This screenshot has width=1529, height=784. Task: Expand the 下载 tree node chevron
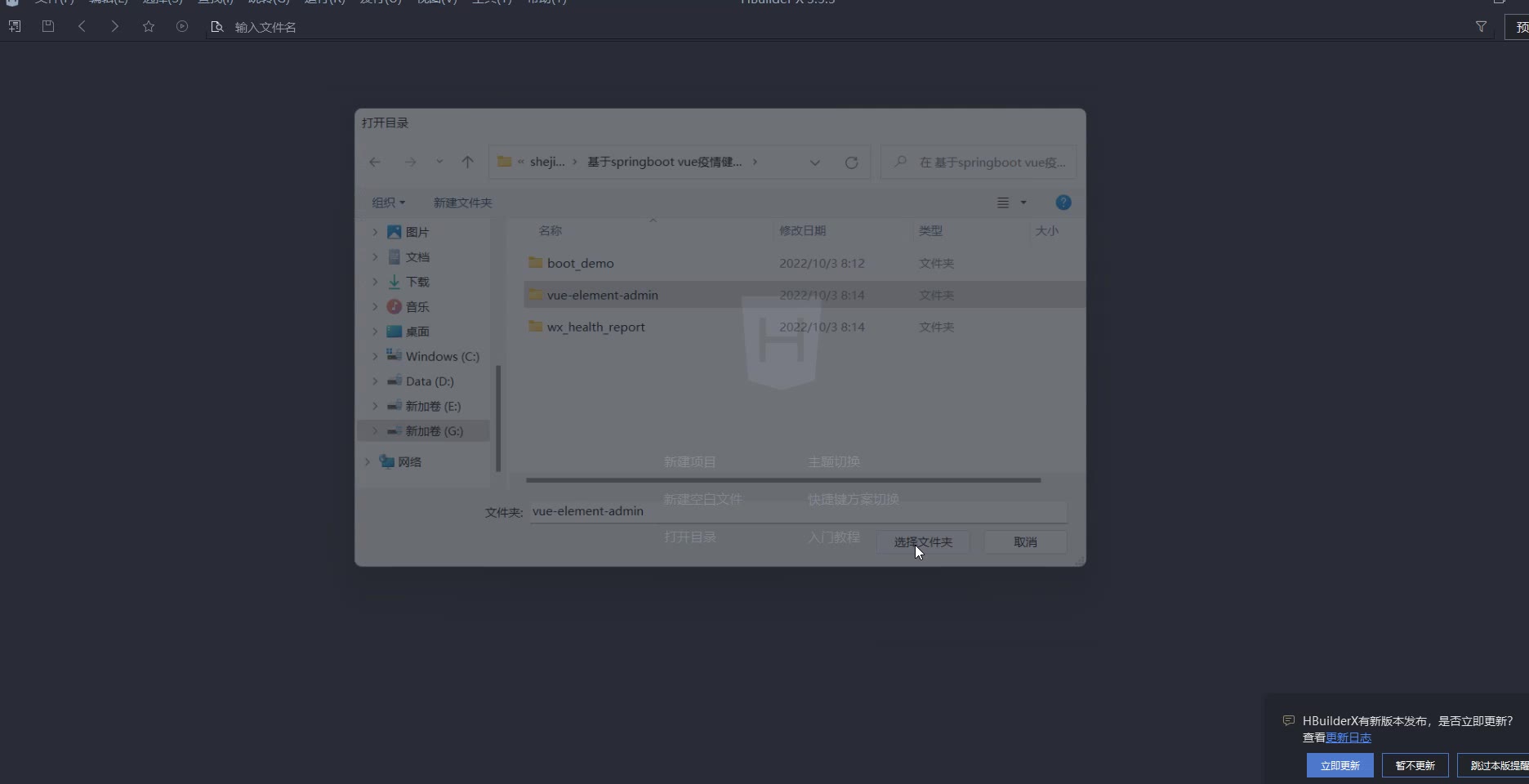point(375,282)
